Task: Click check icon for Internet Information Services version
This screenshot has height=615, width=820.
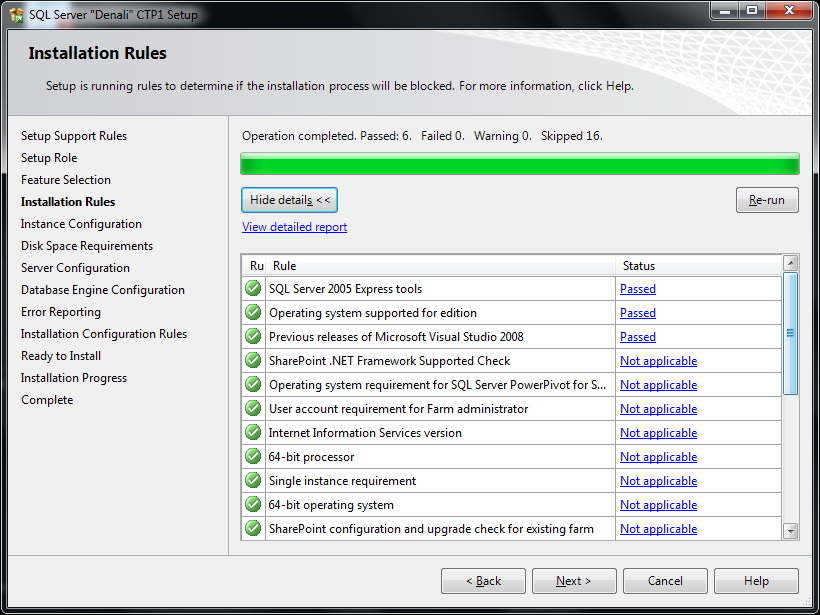Action: tap(253, 432)
